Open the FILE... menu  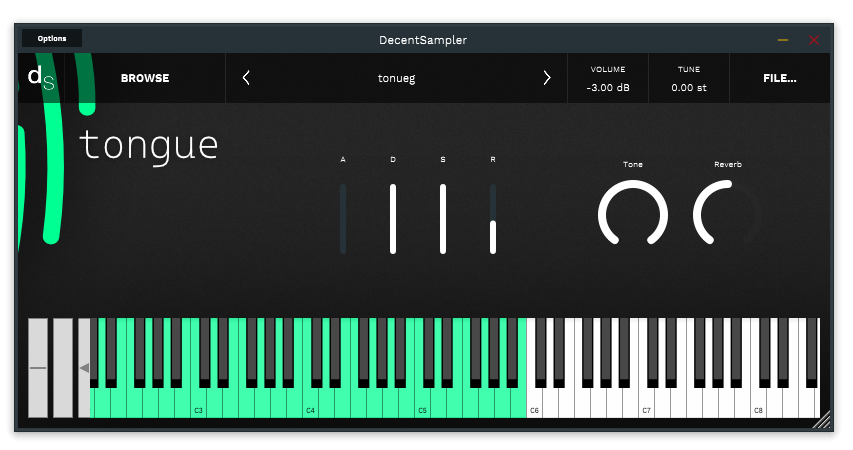tap(780, 78)
